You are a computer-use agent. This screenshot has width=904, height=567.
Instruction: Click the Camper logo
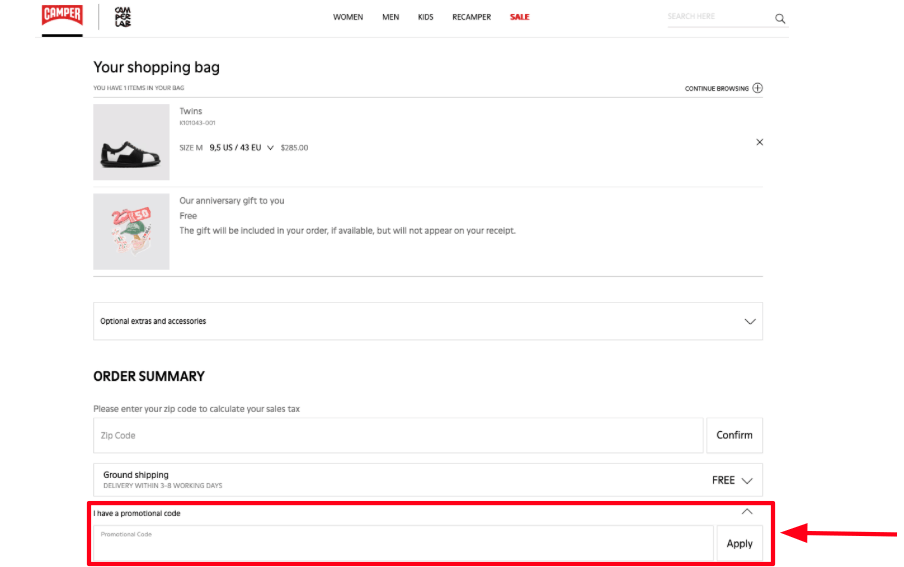click(x=62, y=16)
